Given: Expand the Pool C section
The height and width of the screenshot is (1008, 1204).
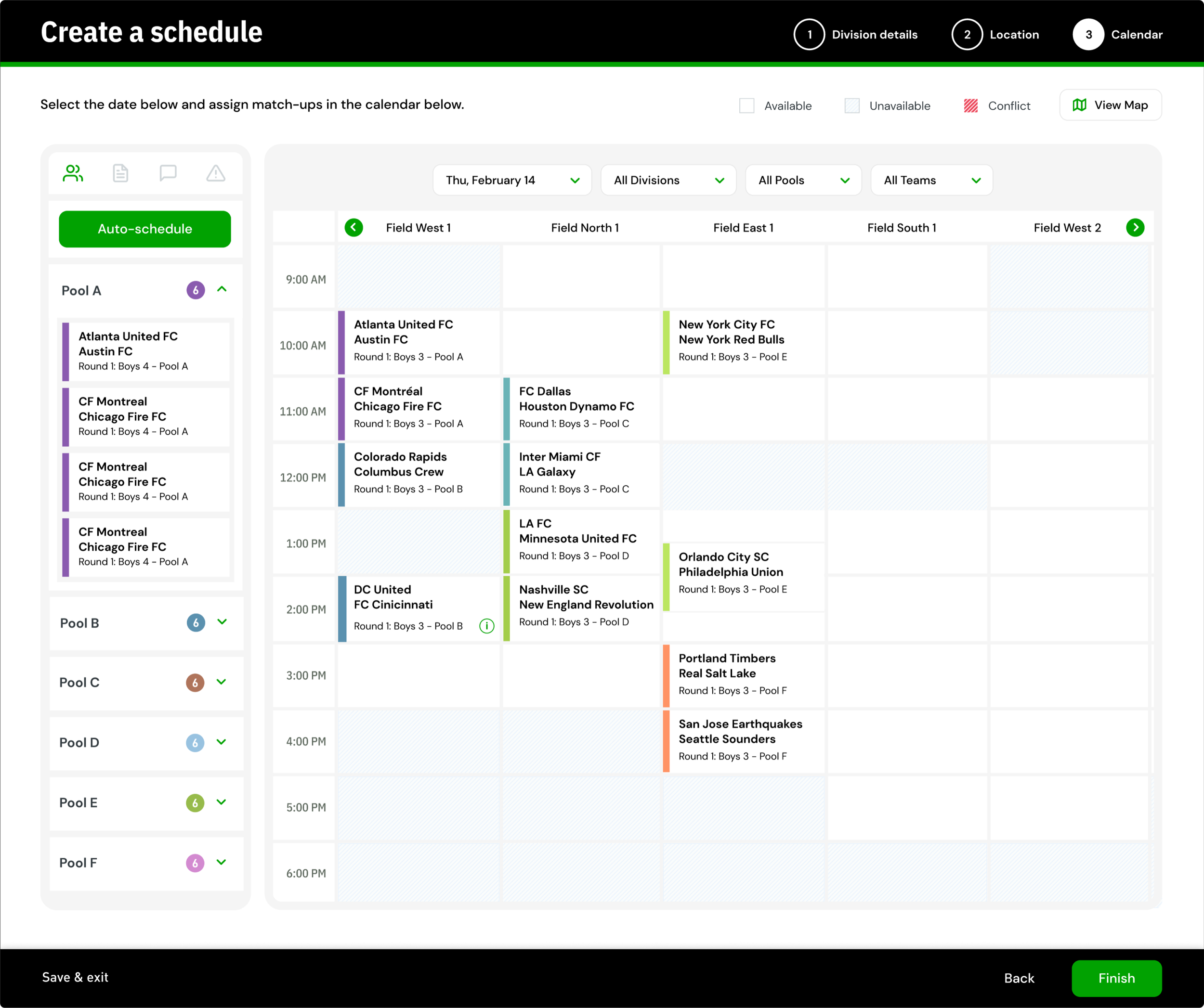Looking at the screenshot, I should pyautogui.click(x=222, y=682).
